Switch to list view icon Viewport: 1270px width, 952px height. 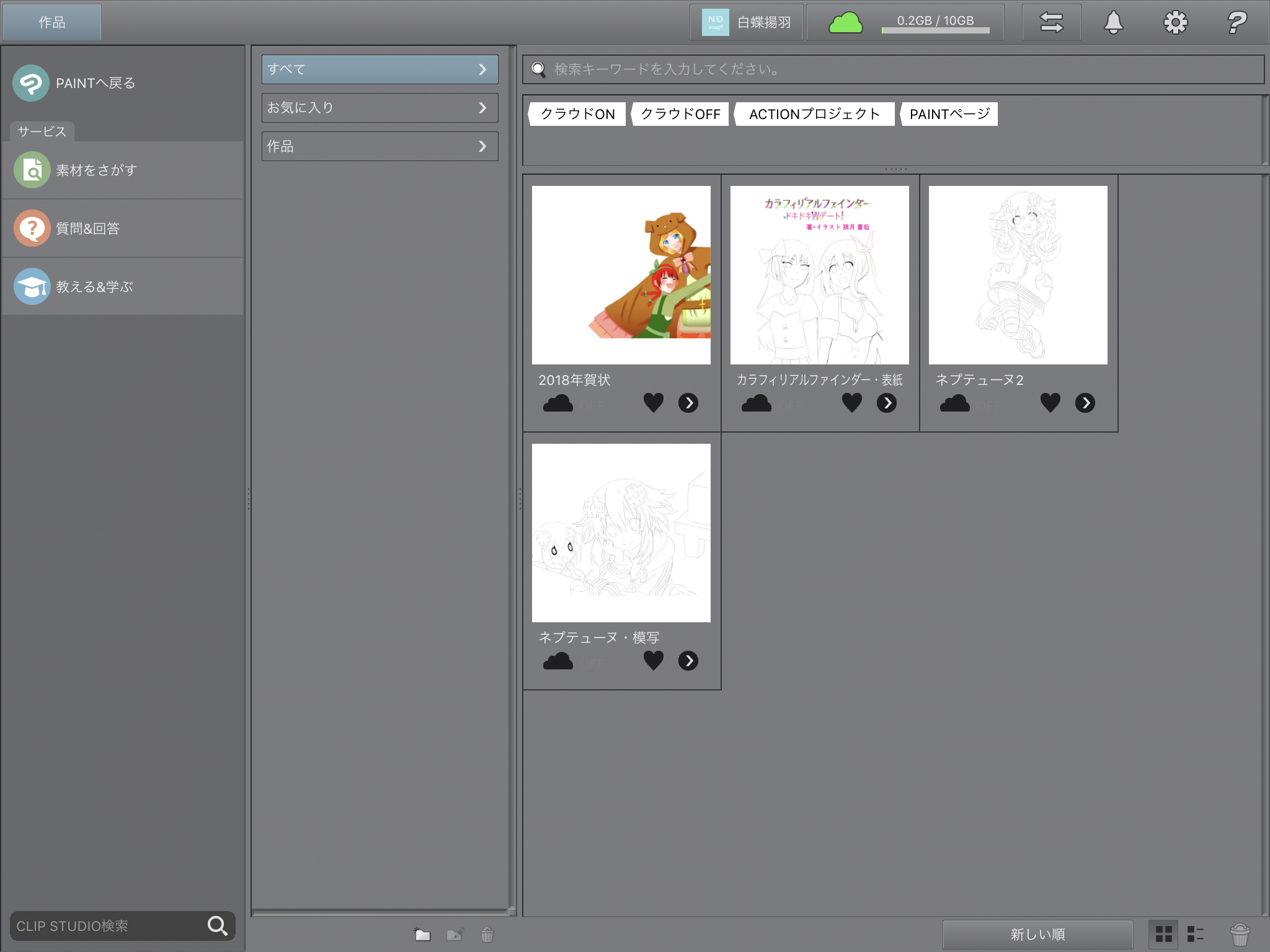(x=1195, y=934)
